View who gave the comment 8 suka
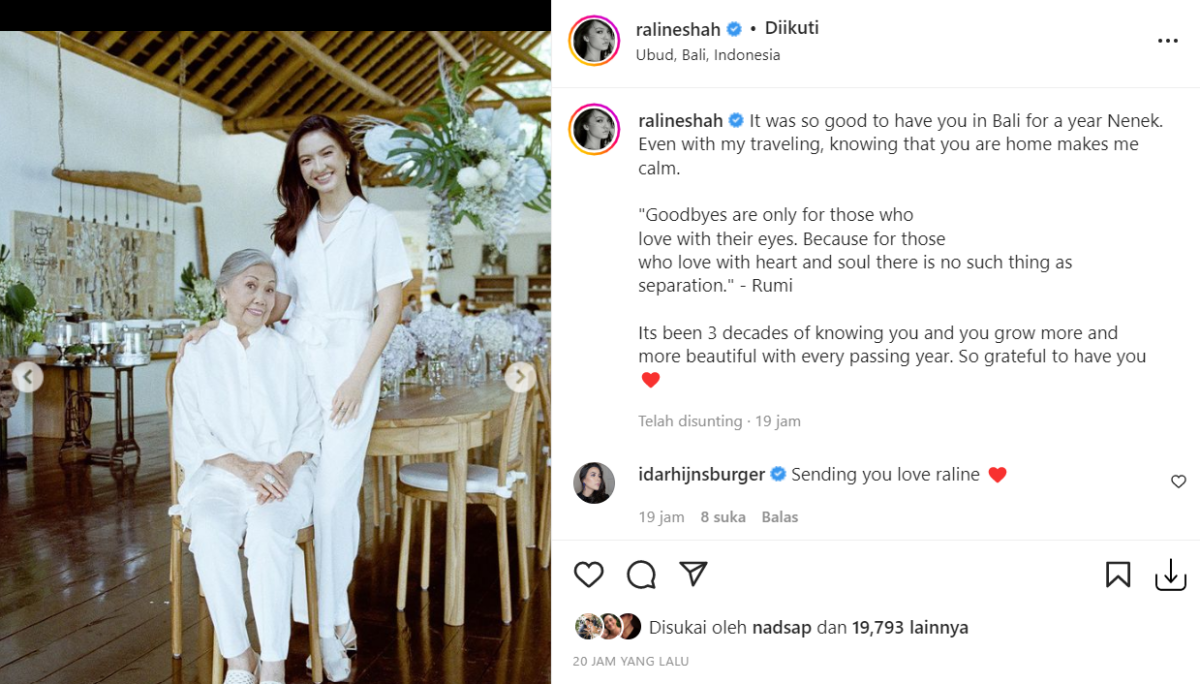Image resolution: width=1200 pixels, height=684 pixels. (723, 517)
